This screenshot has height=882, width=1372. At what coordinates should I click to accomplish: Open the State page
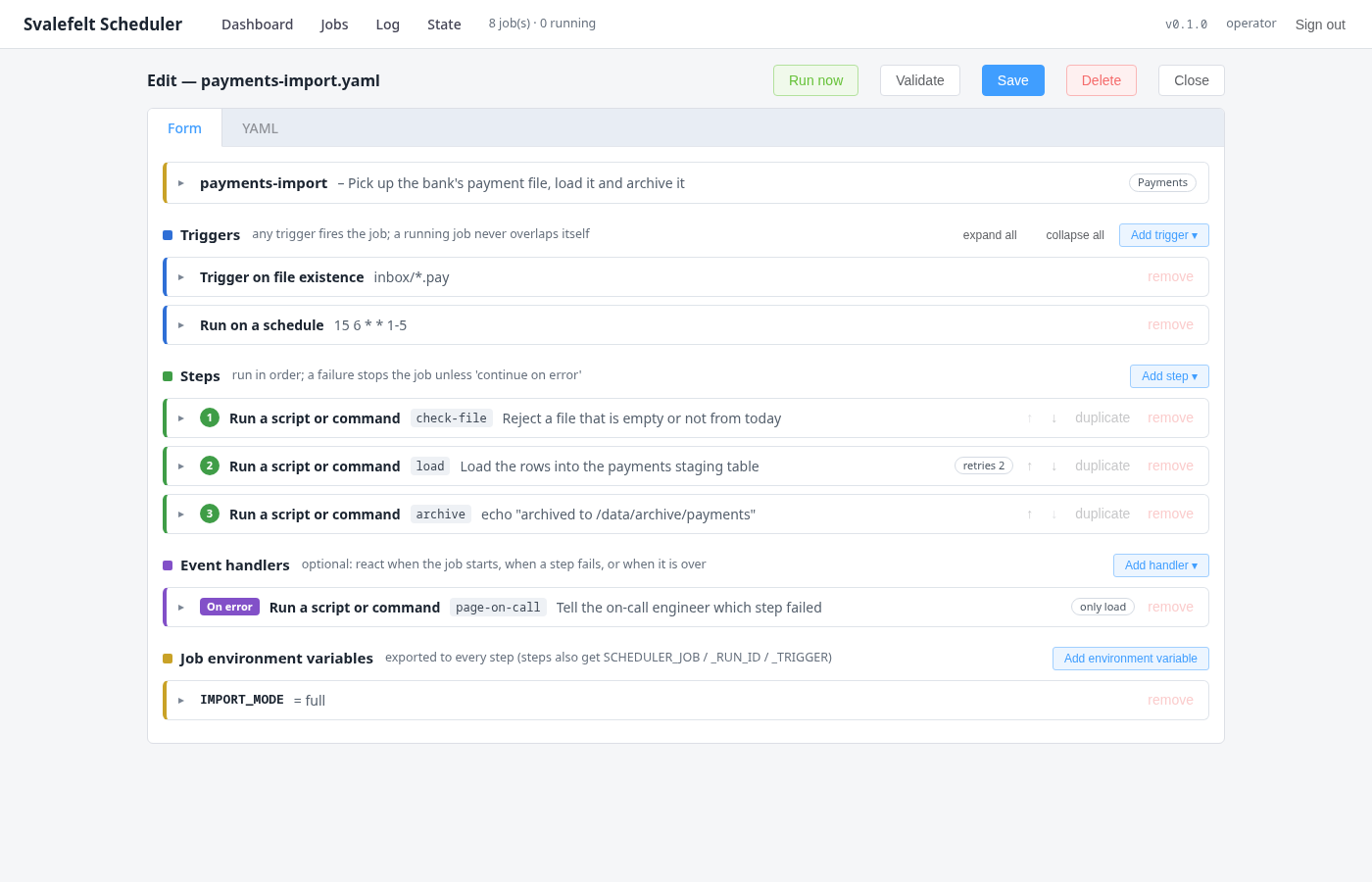[444, 24]
